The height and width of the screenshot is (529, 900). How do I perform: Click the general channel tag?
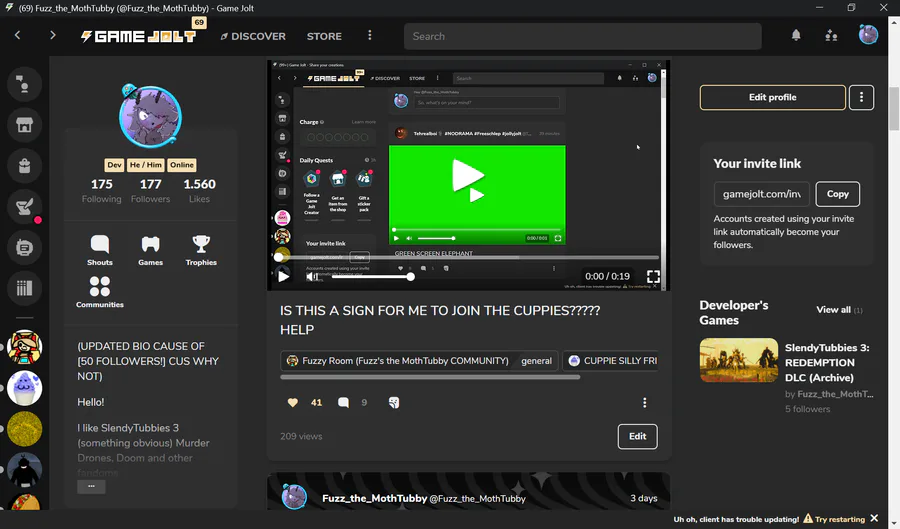pyautogui.click(x=537, y=361)
